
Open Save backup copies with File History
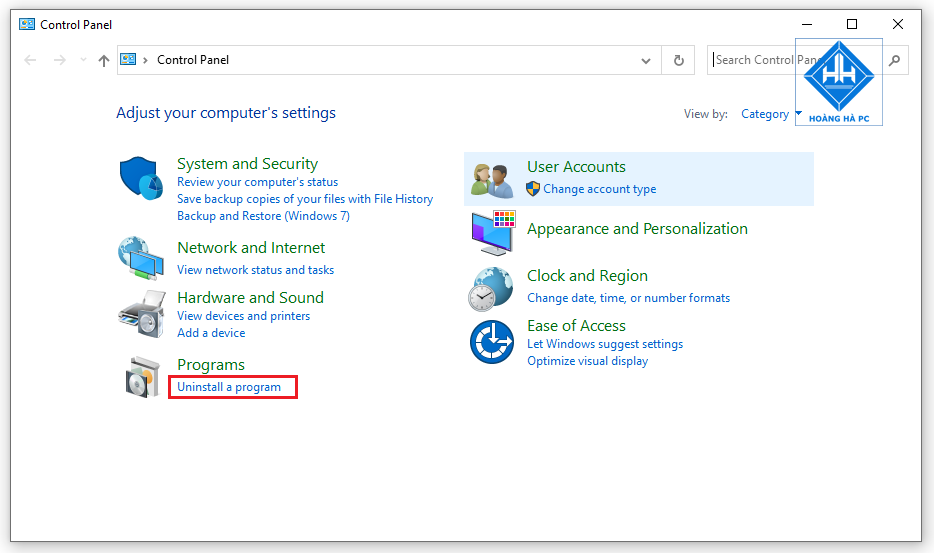coord(305,199)
